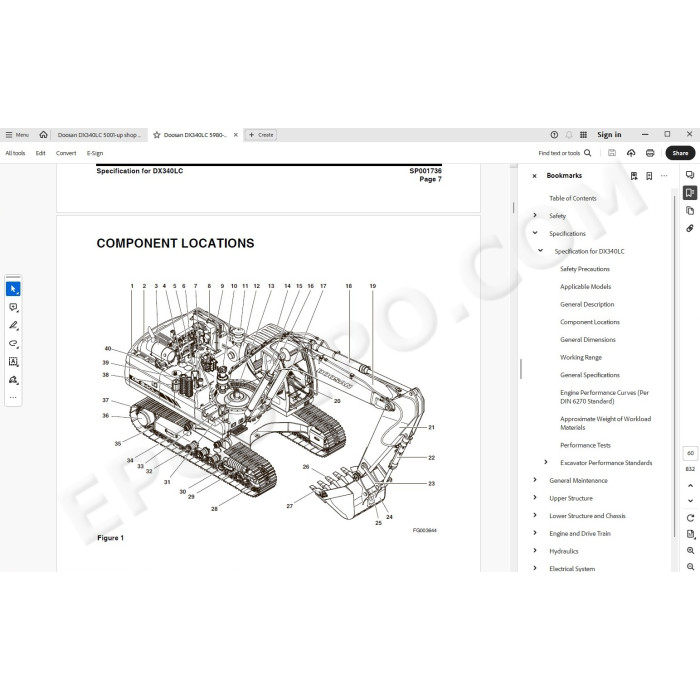The height and width of the screenshot is (700, 700).
Task: Collapse Specification for DX340LC bookmark
Action: tap(540, 250)
